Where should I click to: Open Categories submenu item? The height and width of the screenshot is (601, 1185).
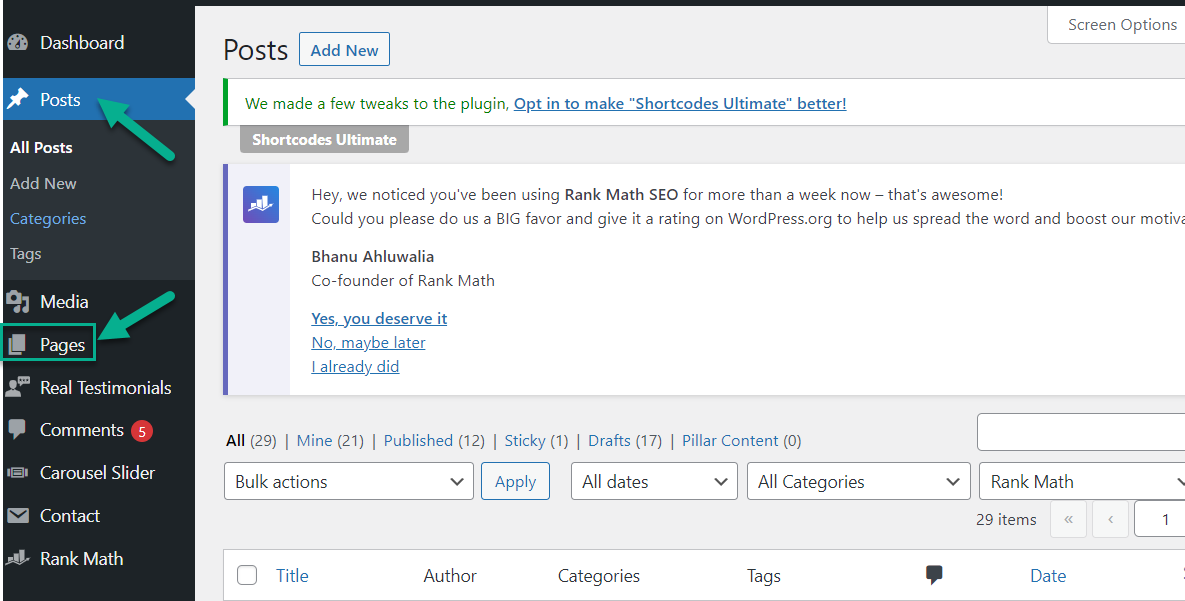[48, 218]
